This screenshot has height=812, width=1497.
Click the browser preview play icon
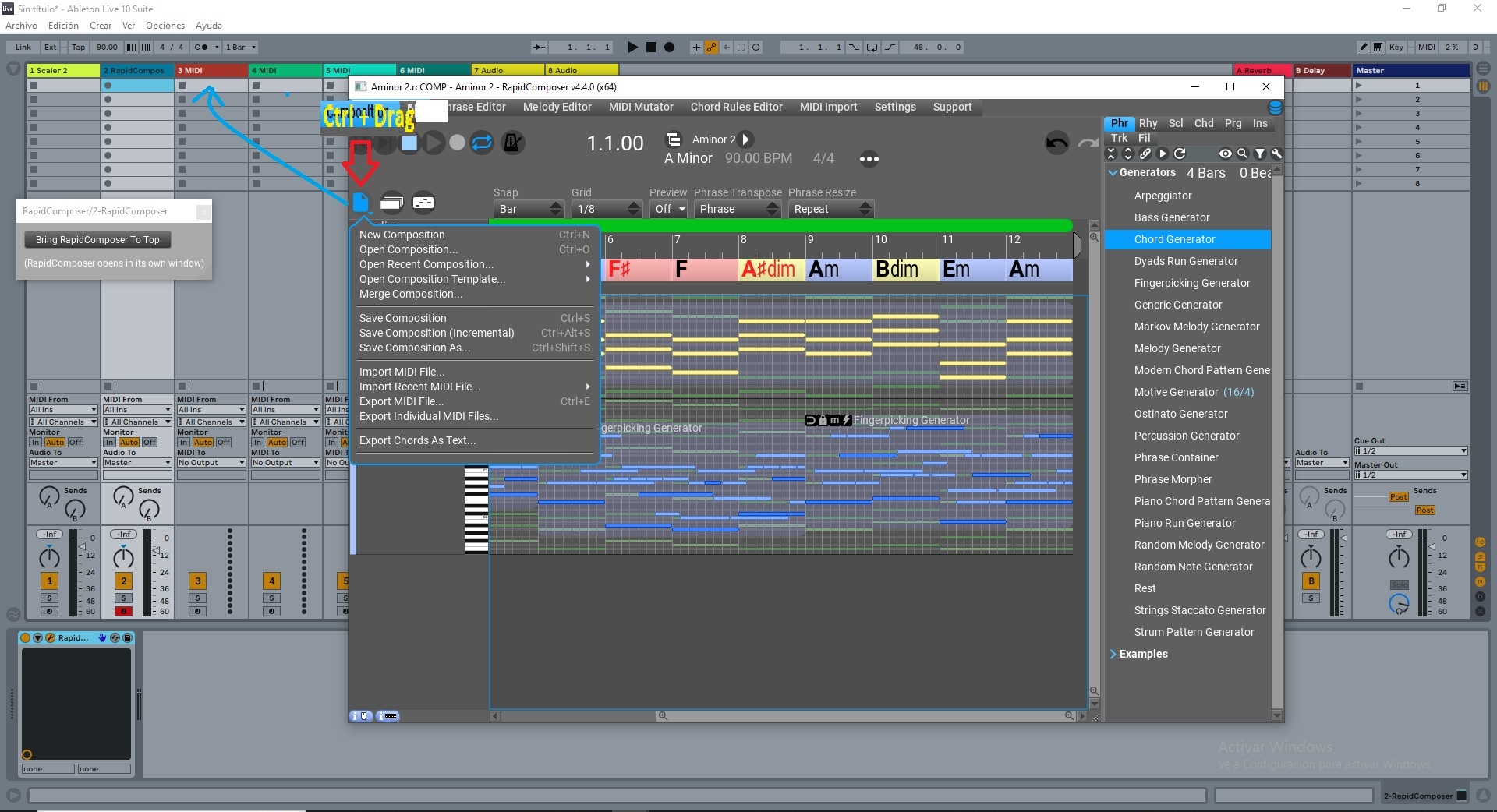pyautogui.click(x=1163, y=154)
